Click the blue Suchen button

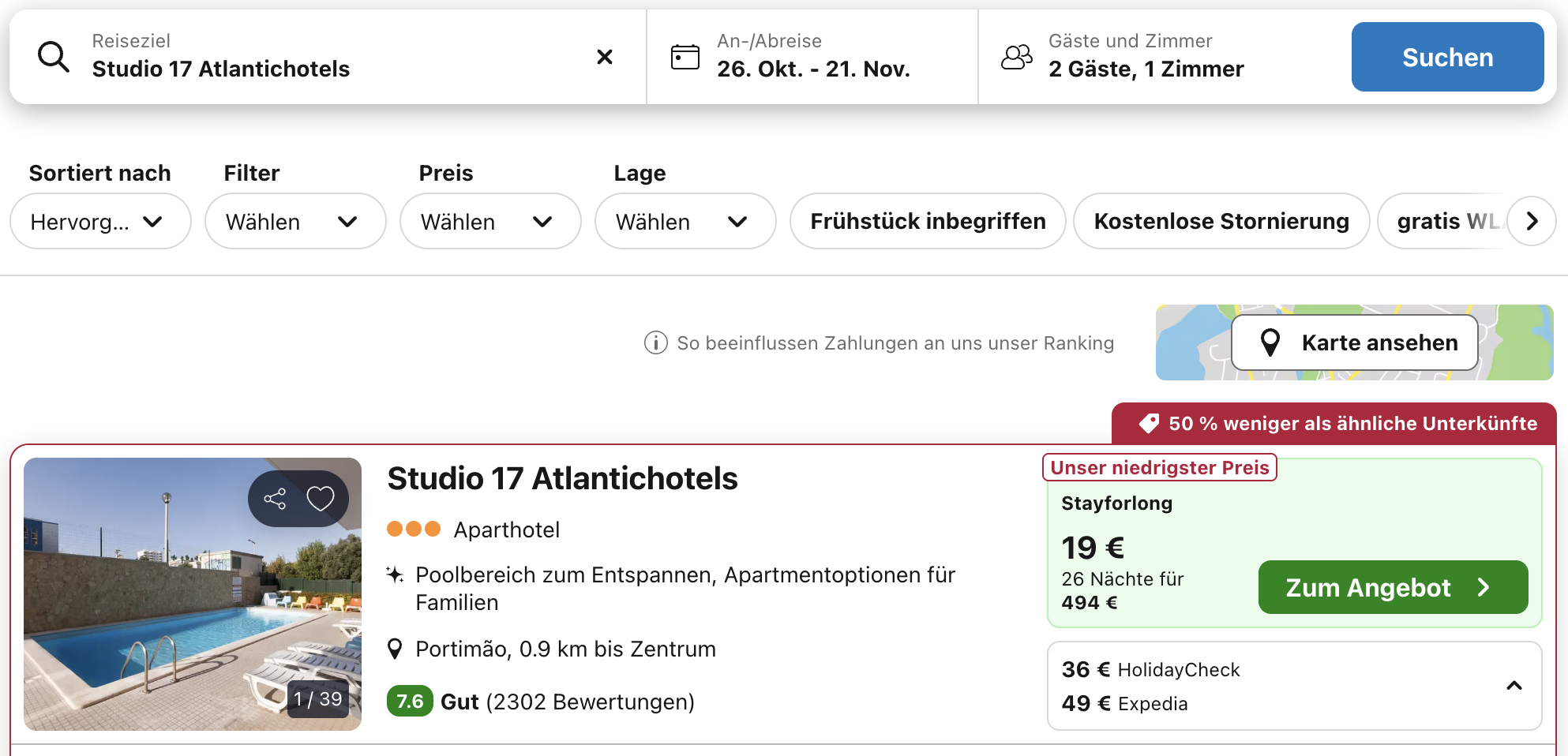(x=1447, y=57)
